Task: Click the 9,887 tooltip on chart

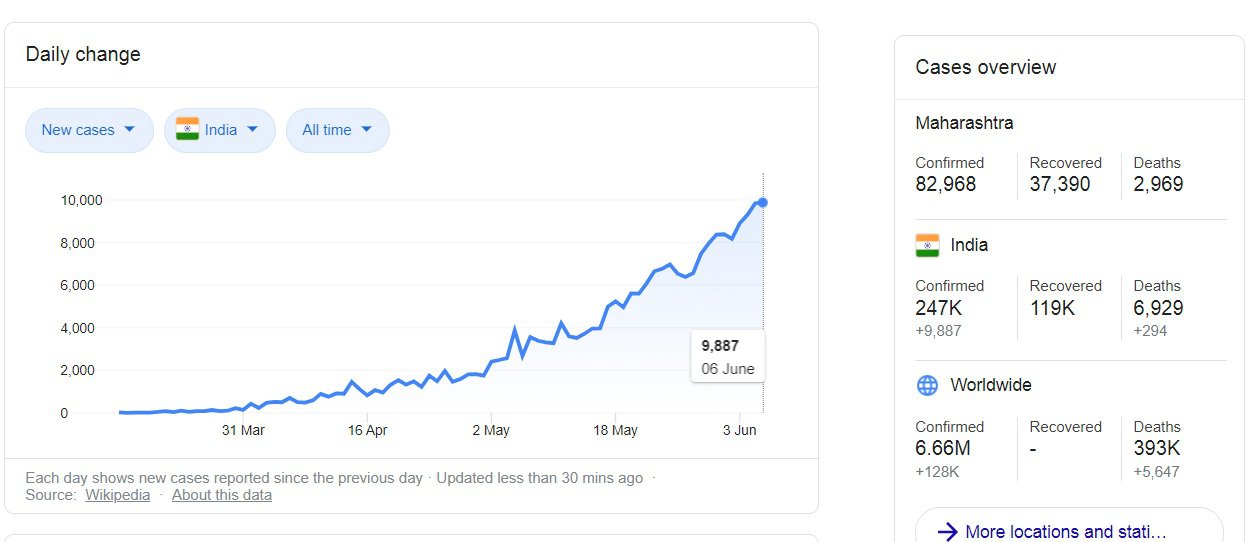Action: coord(728,356)
